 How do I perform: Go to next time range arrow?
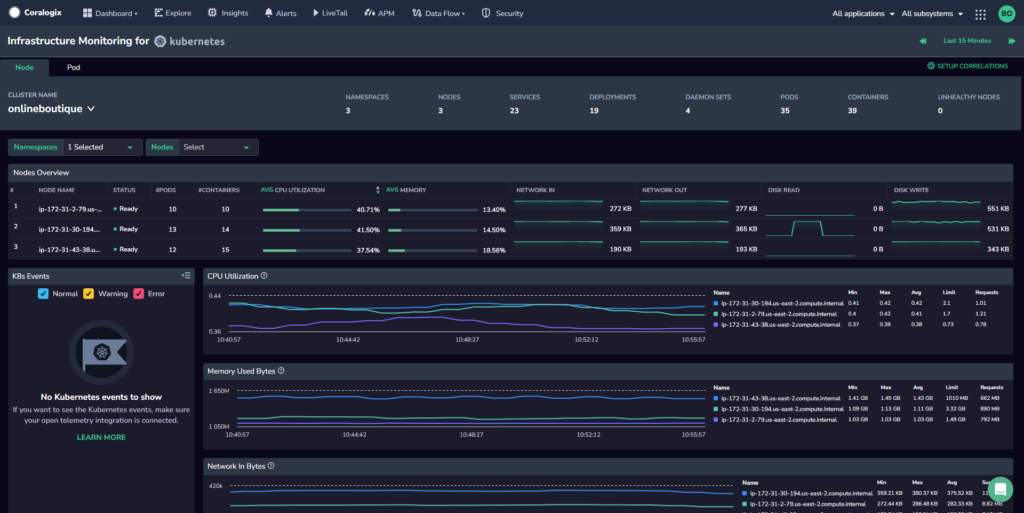[x=1012, y=41]
